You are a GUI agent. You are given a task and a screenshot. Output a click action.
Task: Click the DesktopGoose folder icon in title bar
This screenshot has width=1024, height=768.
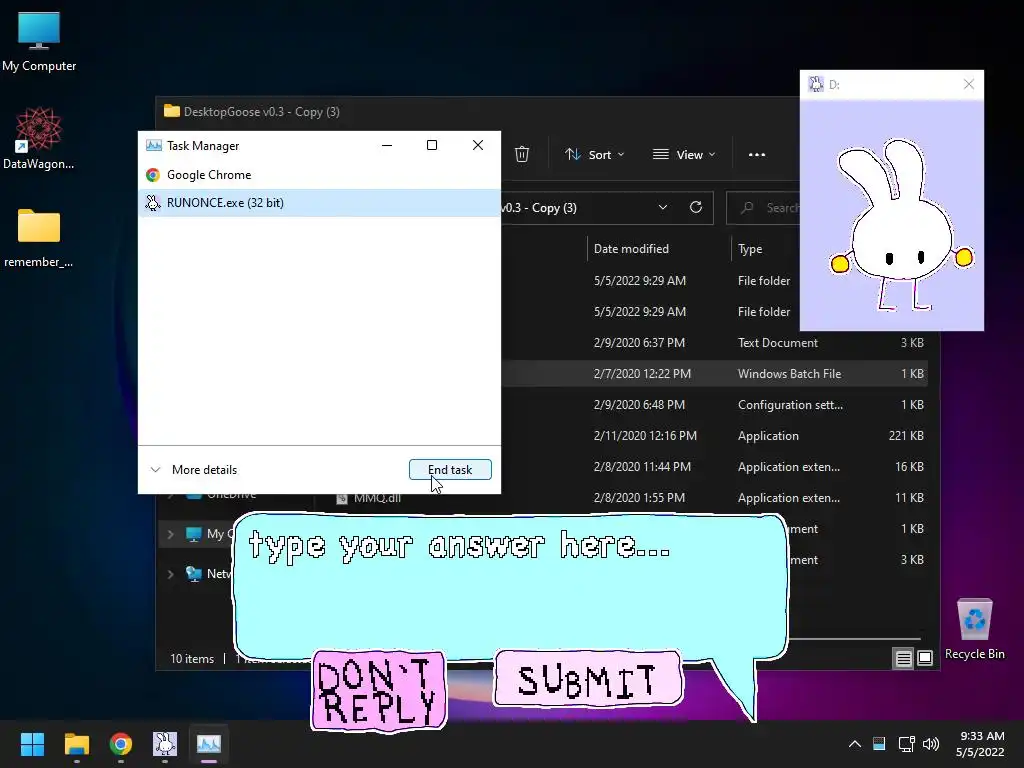coord(172,111)
